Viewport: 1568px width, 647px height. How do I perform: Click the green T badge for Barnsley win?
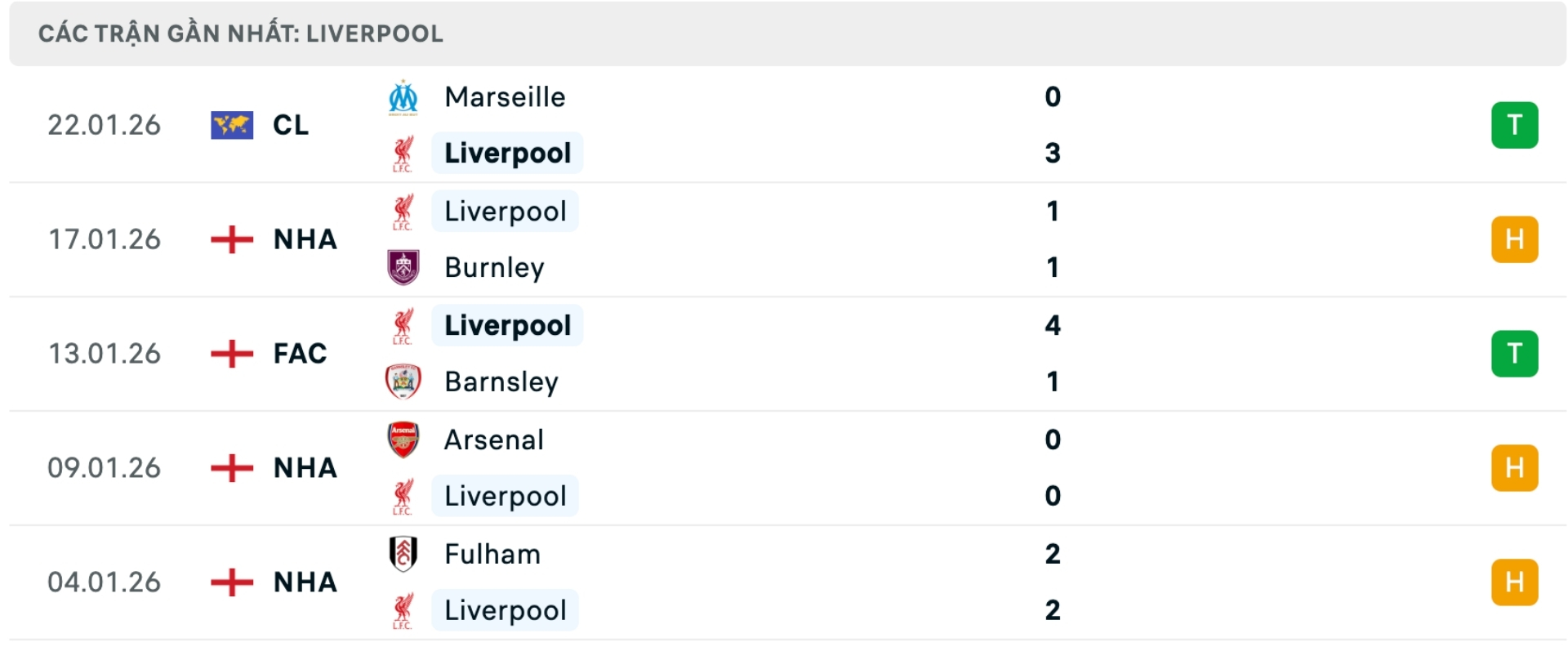tap(1516, 353)
